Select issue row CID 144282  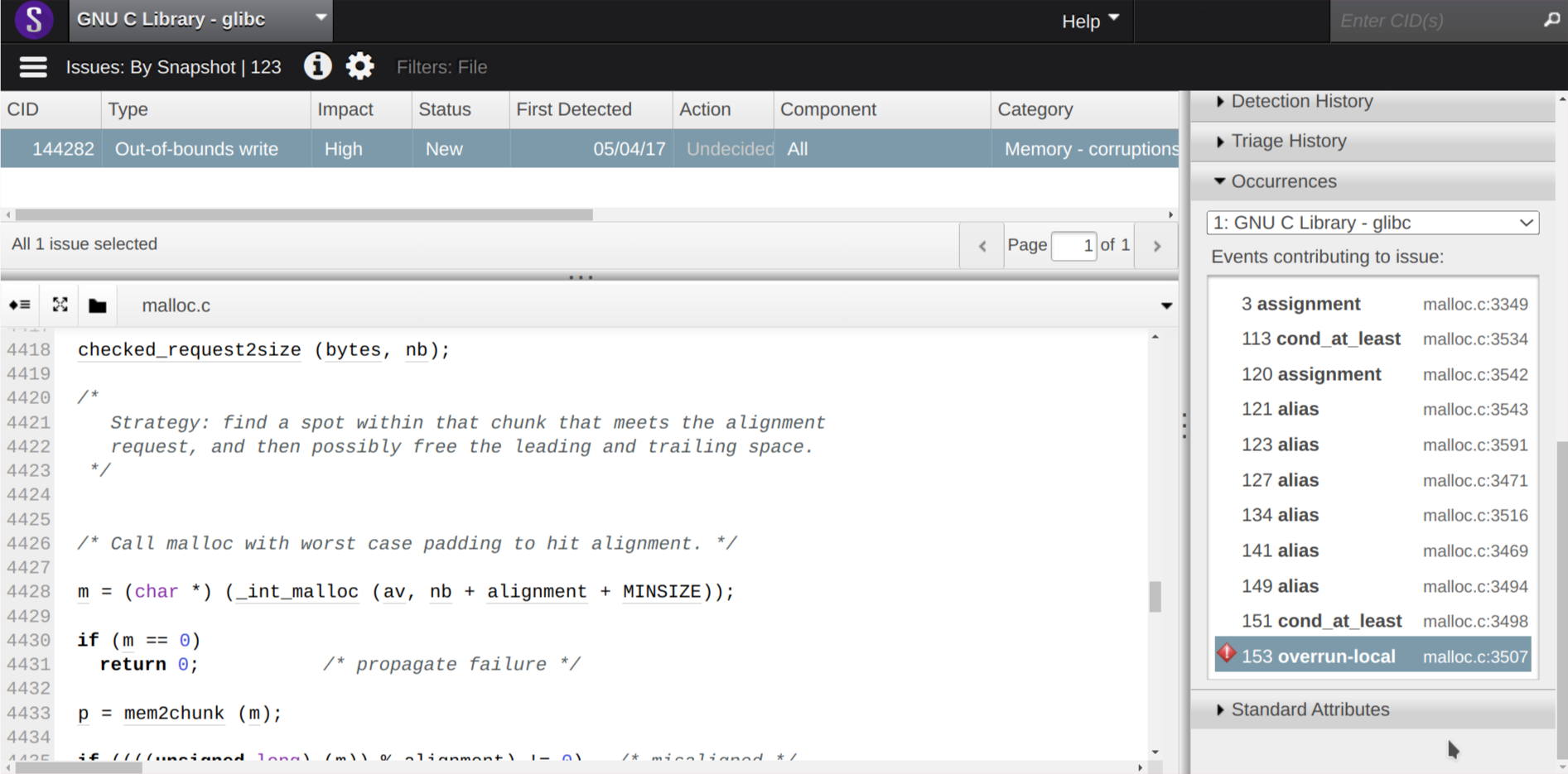(x=590, y=149)
